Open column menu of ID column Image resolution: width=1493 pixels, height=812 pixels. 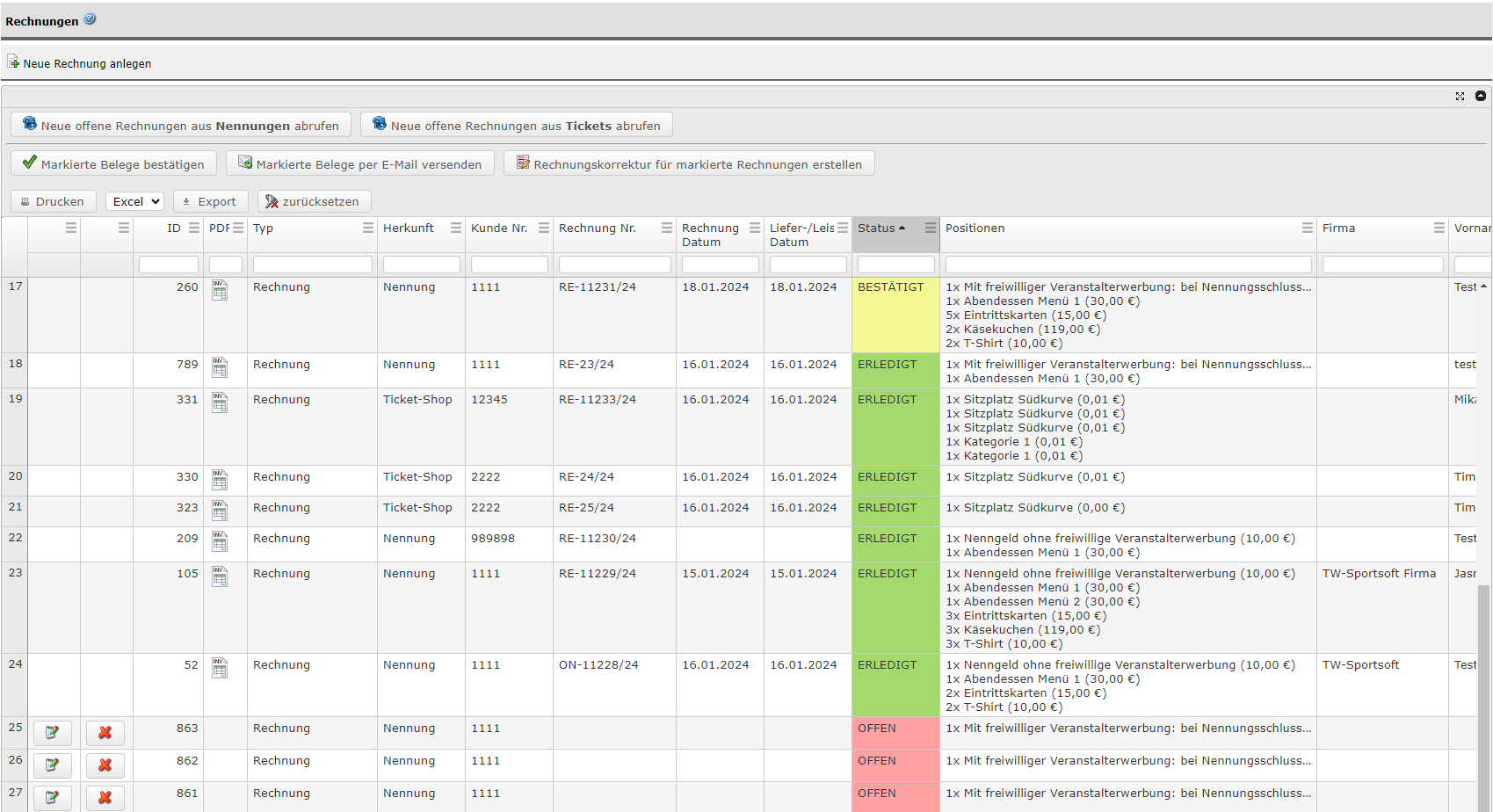tap(194, 228)
